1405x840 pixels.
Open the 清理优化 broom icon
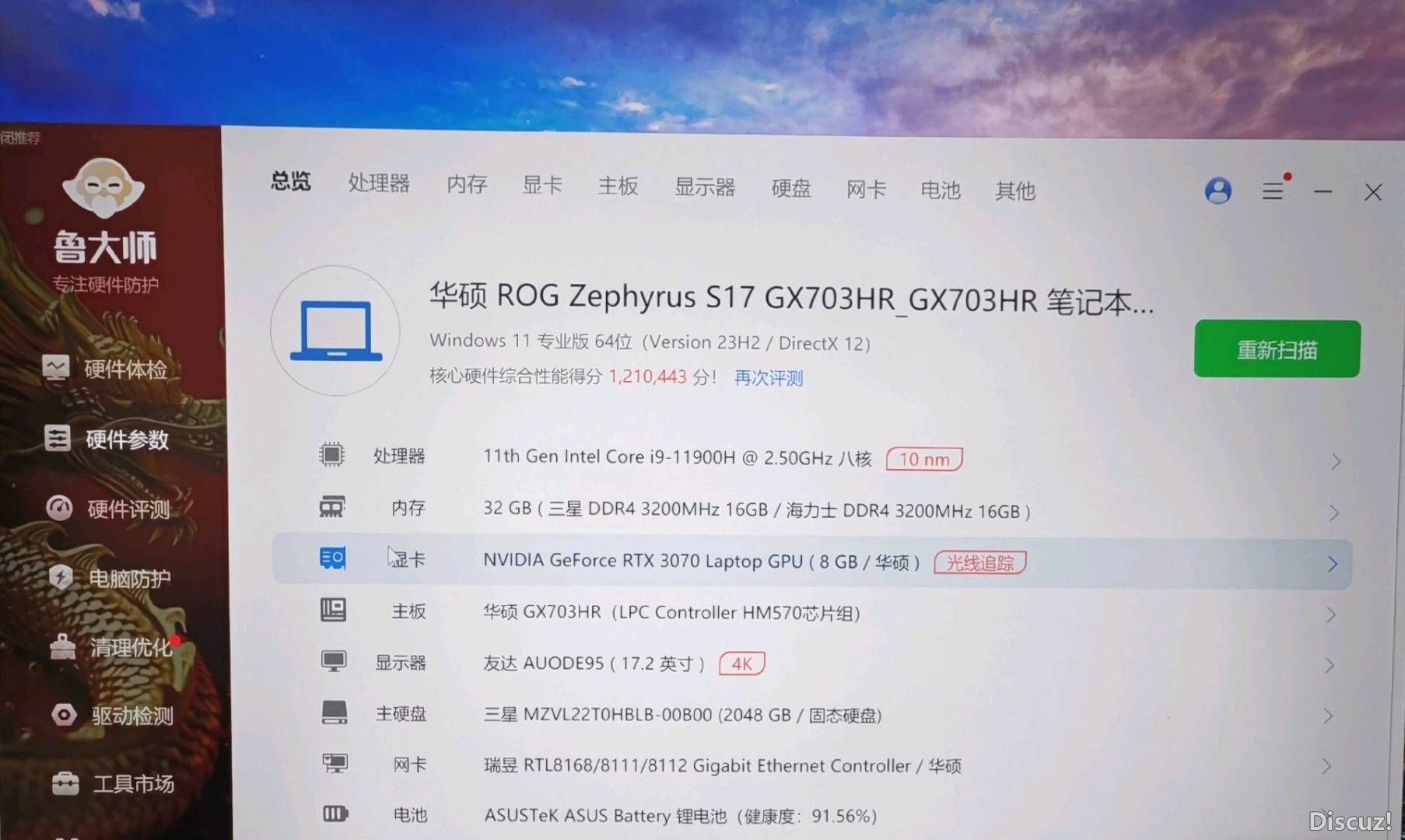click(63, 646)
